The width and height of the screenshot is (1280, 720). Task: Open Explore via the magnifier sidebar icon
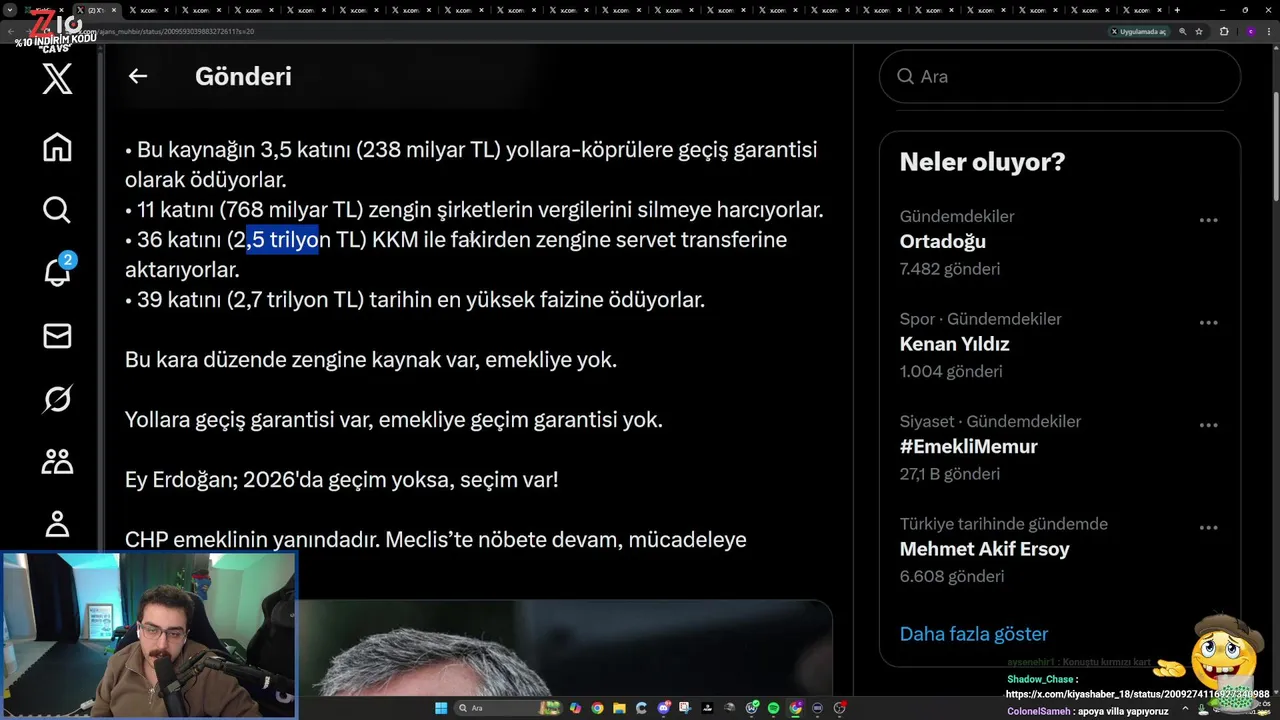pyautogui.click(x=57, y=210)
